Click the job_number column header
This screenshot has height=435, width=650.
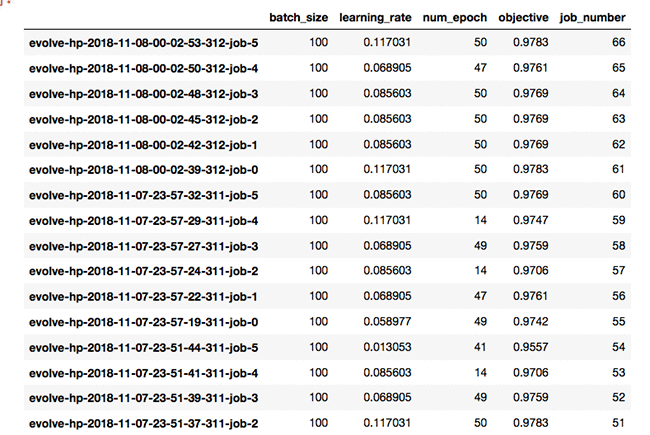pos(592,17)
